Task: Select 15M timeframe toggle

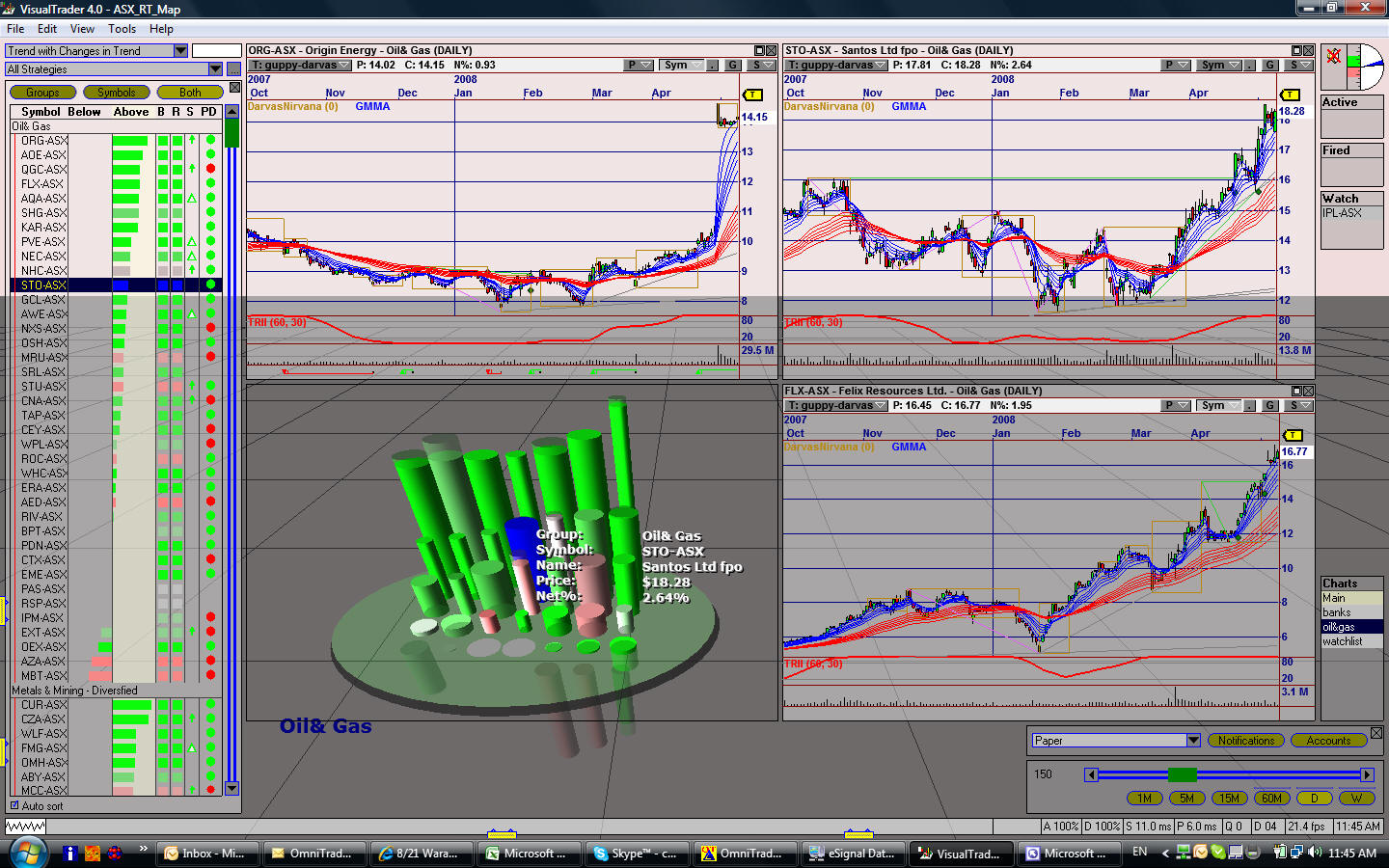Action: tap(1230, 798)
